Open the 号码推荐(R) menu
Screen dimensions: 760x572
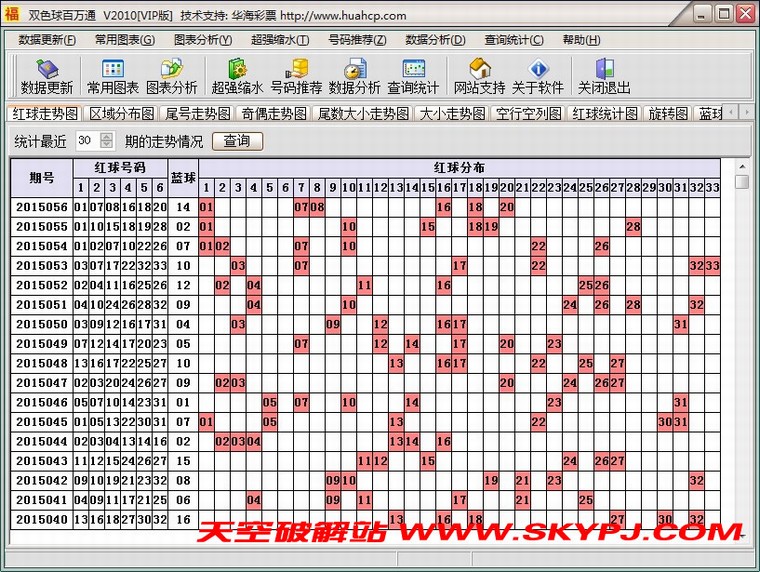(x=357, y=40)
